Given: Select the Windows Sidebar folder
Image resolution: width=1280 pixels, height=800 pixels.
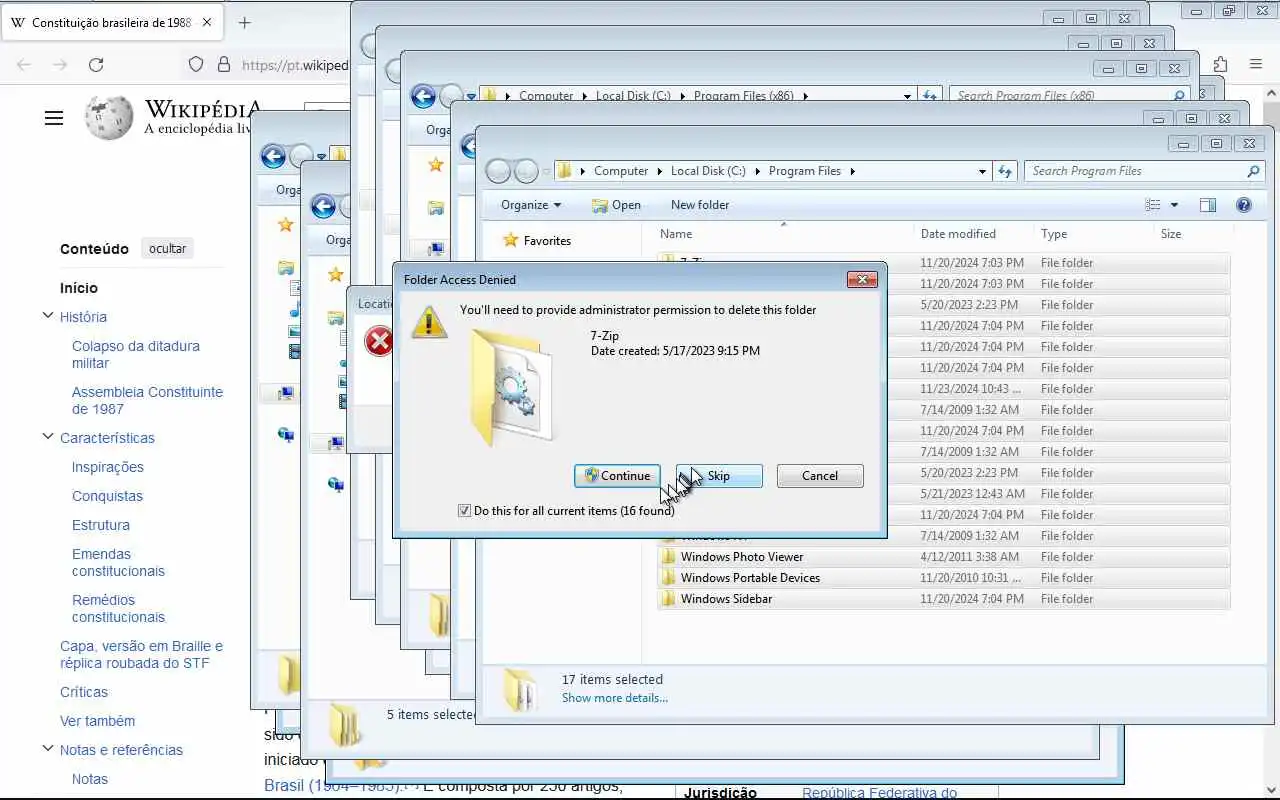Looking at the screenshot, I should [944, 599].
